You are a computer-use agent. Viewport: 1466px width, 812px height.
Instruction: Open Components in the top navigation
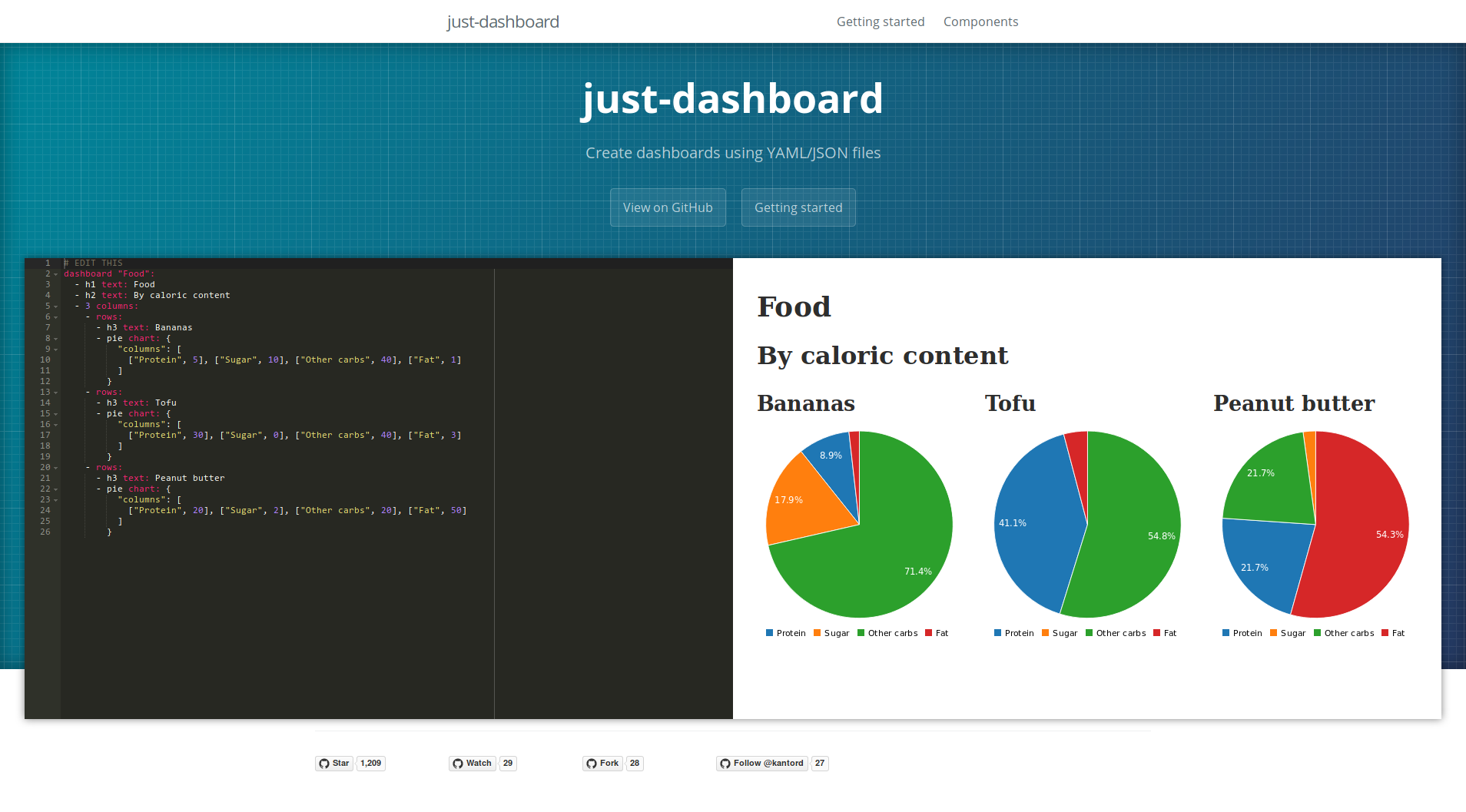point(981,22)
